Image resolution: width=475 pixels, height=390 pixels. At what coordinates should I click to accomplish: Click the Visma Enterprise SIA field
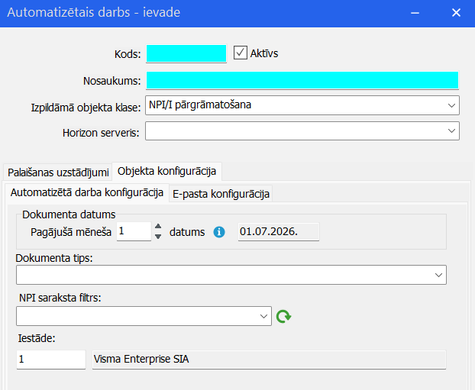click(269, 359)
